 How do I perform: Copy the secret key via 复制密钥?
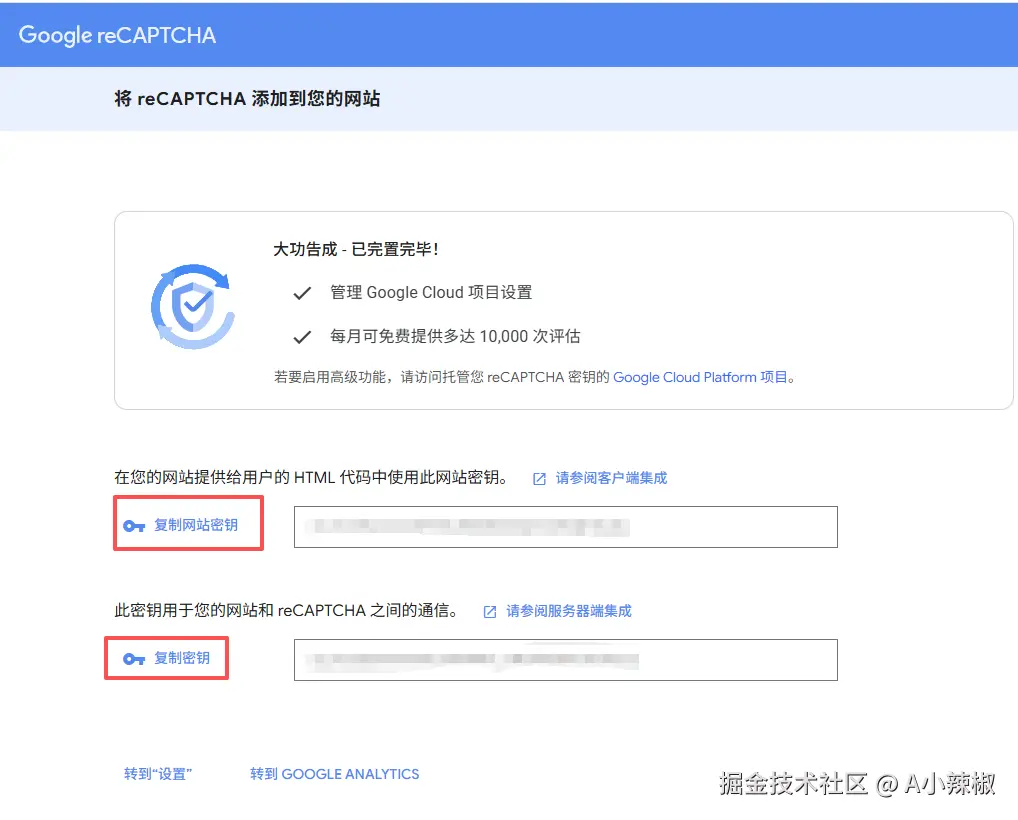[182, 658]
